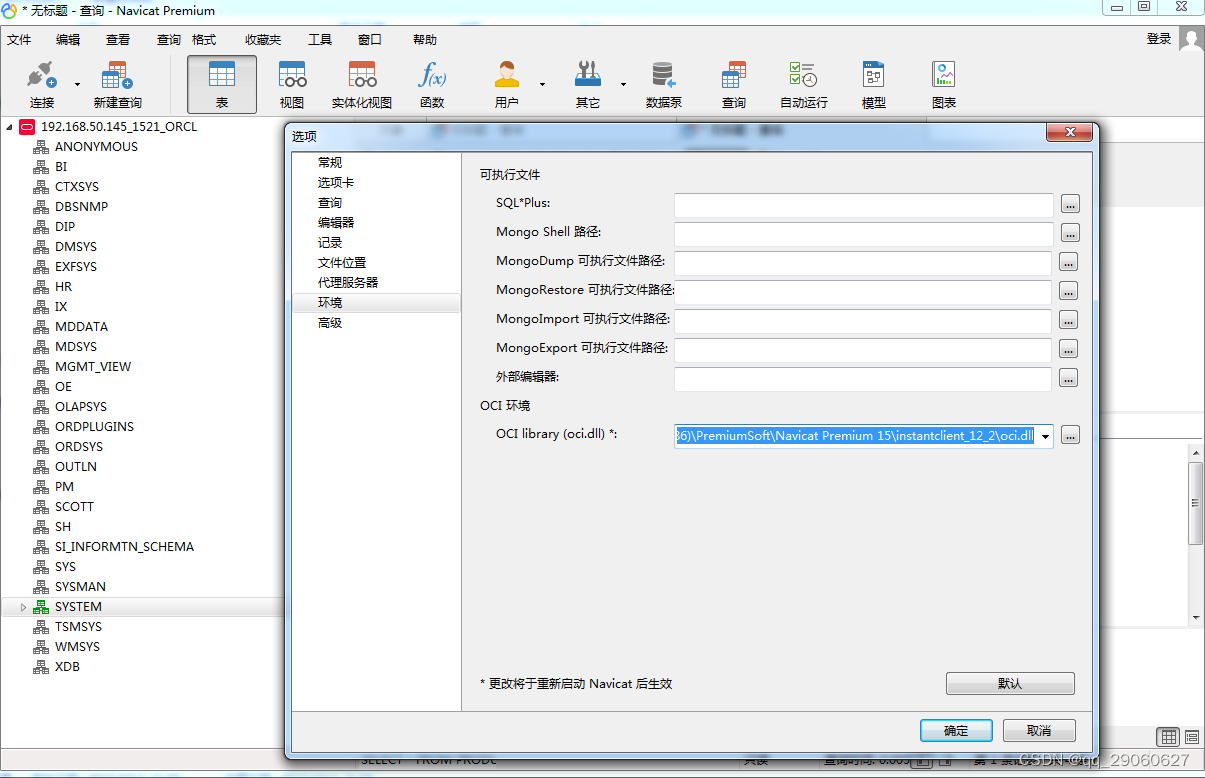Close the 选项 dialog with red X
1205x778 pixels.
pos(1068,133)
